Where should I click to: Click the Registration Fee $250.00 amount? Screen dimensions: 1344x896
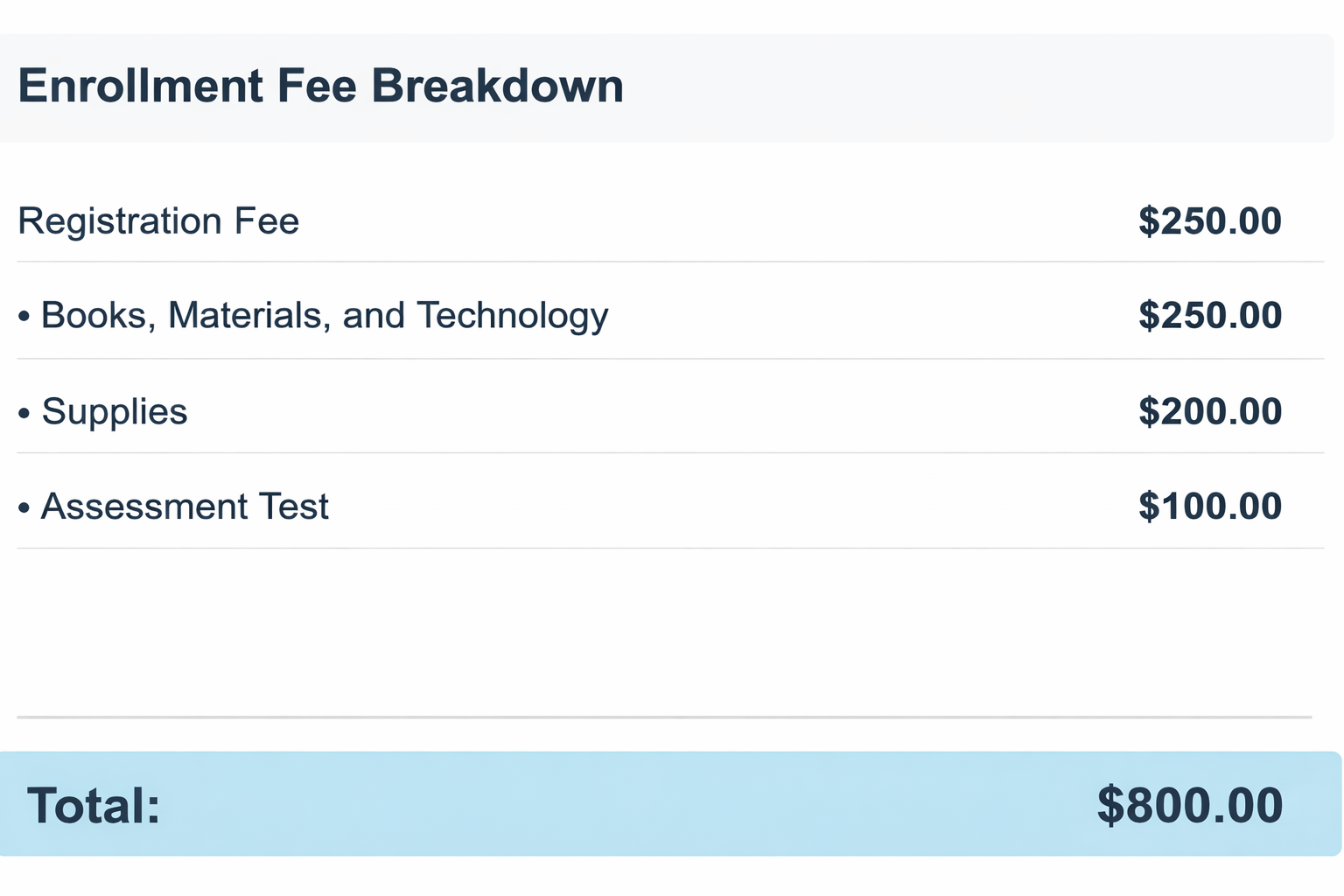click(1209, 221)
